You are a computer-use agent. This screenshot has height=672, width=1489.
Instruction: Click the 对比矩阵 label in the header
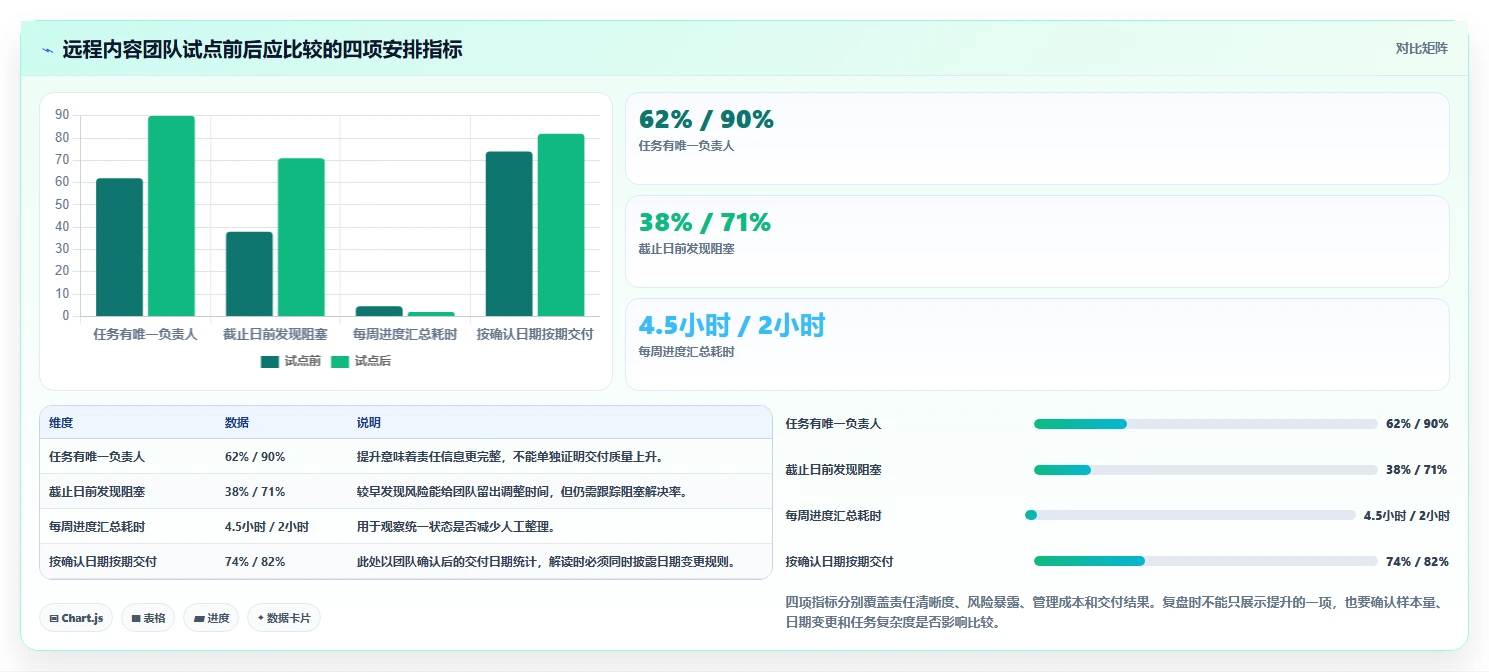[x=1421, y=48]
